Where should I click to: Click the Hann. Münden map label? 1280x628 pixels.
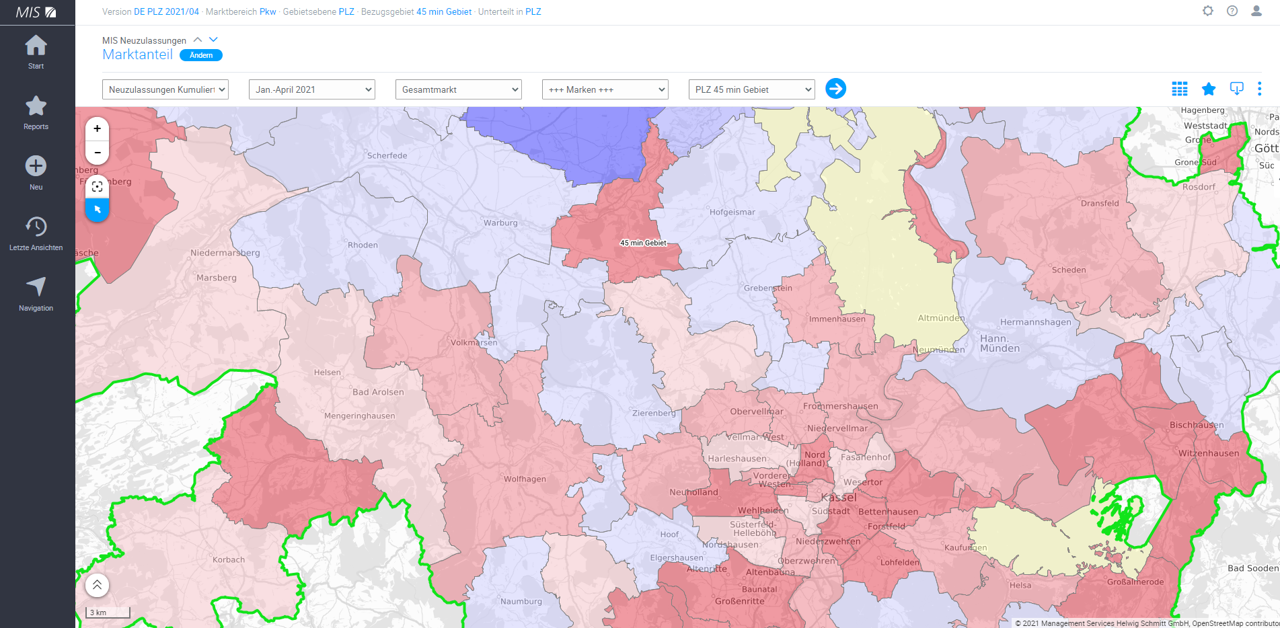coord(1000,342)
